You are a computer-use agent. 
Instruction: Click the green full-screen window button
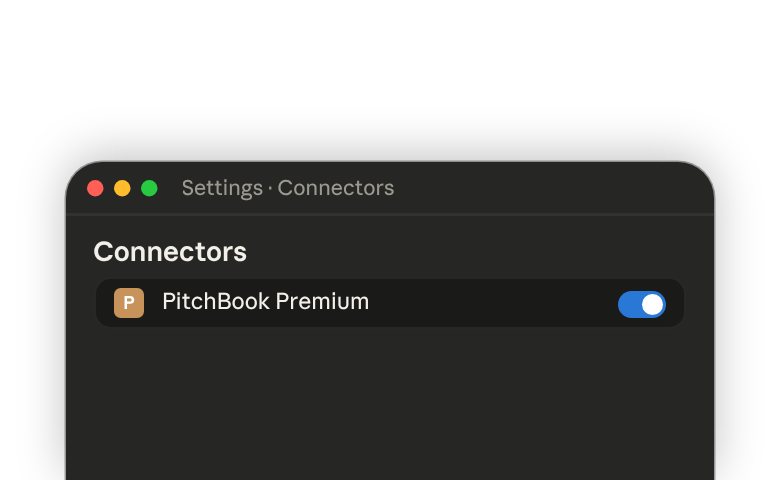pyautogui.click(x=149, y=189)
